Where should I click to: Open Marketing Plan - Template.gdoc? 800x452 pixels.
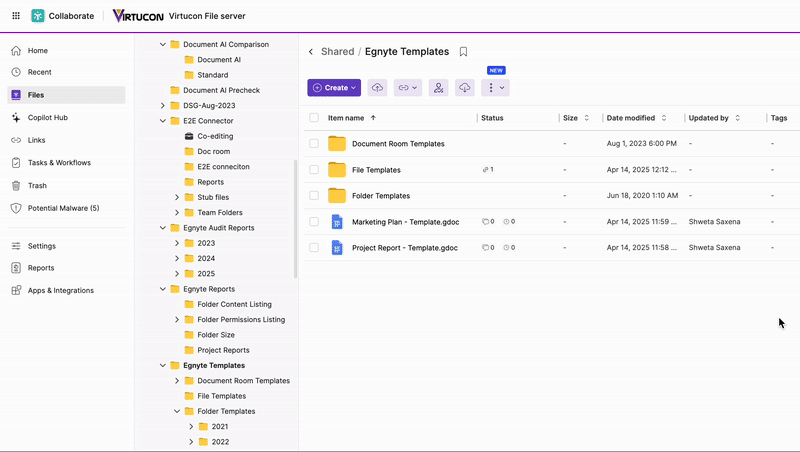pos(406,222)
